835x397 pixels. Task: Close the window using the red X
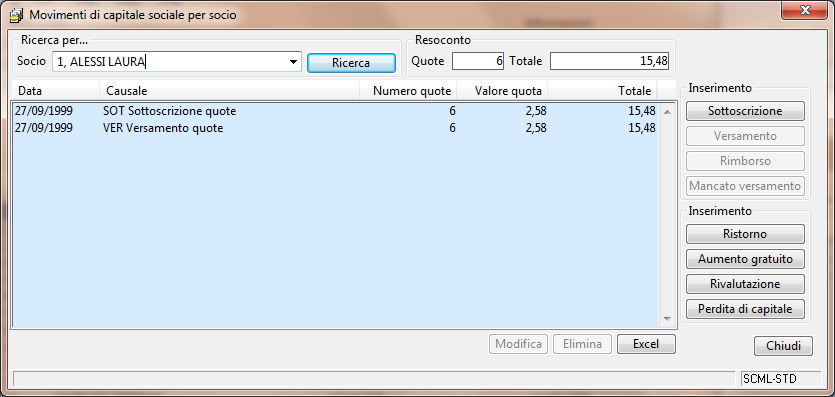tap(805, 10)
